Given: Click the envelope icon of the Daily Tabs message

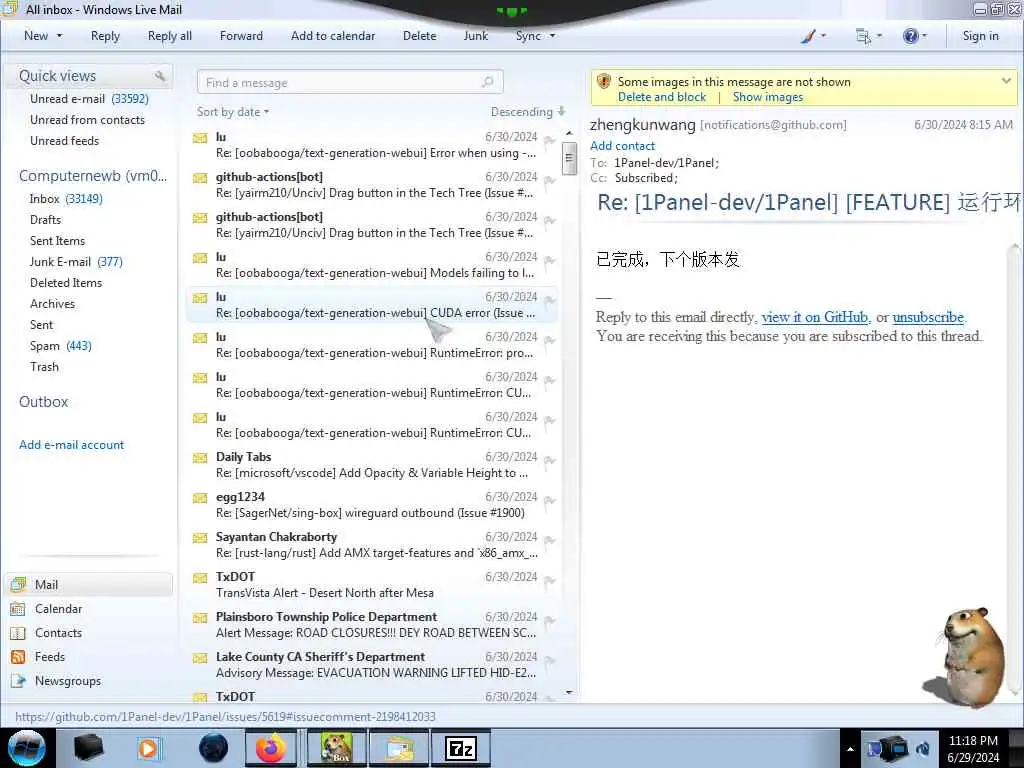Looking at the screenshot, I should pyautogui.click(x=200, y=458).
